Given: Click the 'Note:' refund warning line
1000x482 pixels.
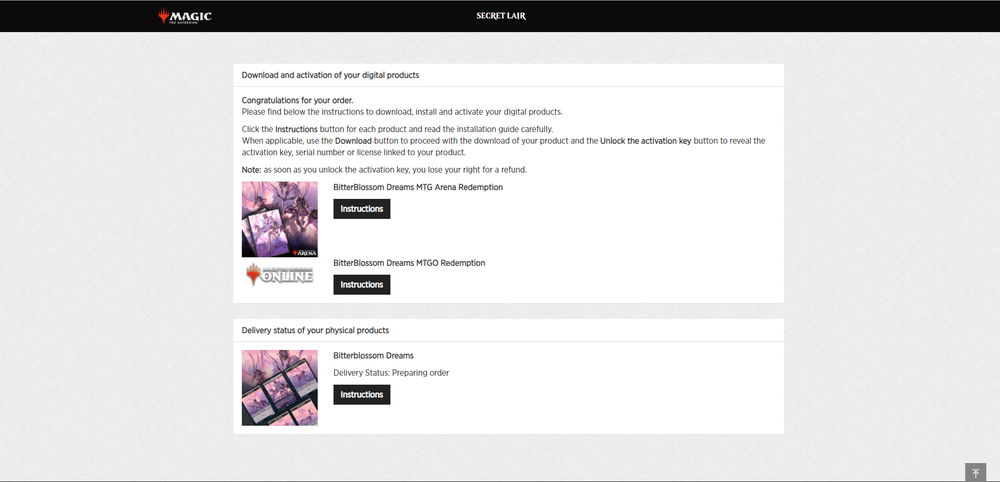Looking at the screenshot, I should pos(384,170).
